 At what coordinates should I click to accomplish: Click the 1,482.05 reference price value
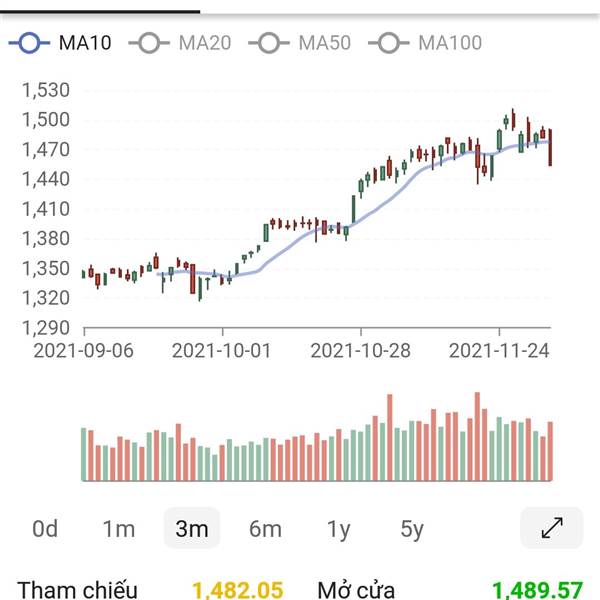(238, 590)
